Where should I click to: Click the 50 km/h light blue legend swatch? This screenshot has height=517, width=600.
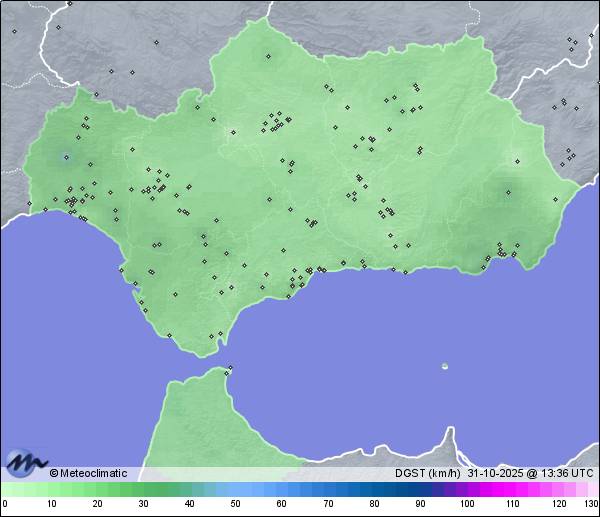tap(235, 489)
